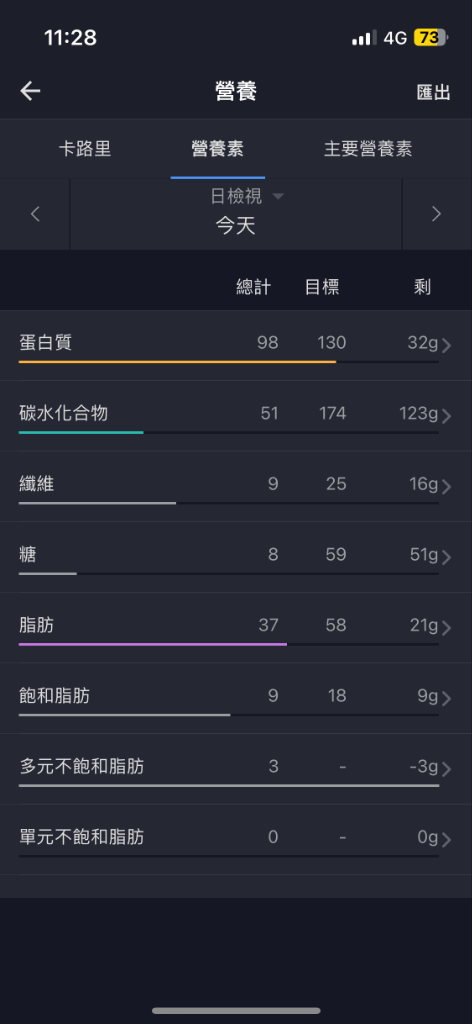Expand 碳水化合物 details via its chevron
The height and width of the screenshot is (1024, 472).
447,415
